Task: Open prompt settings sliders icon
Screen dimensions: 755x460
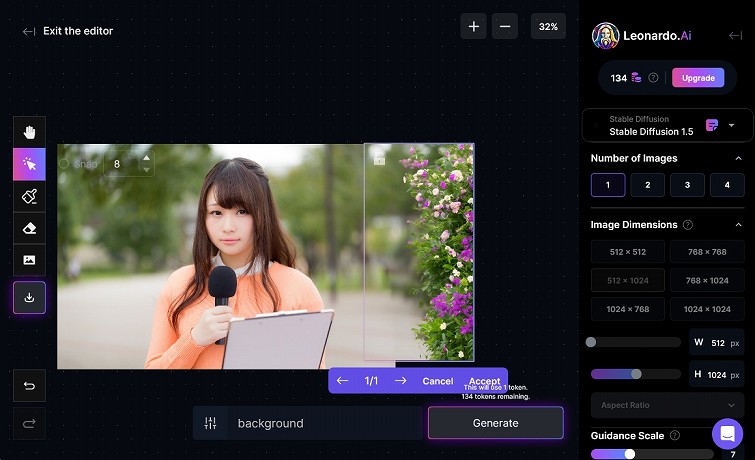Action: pyautogui.click(x=210, y=423)
